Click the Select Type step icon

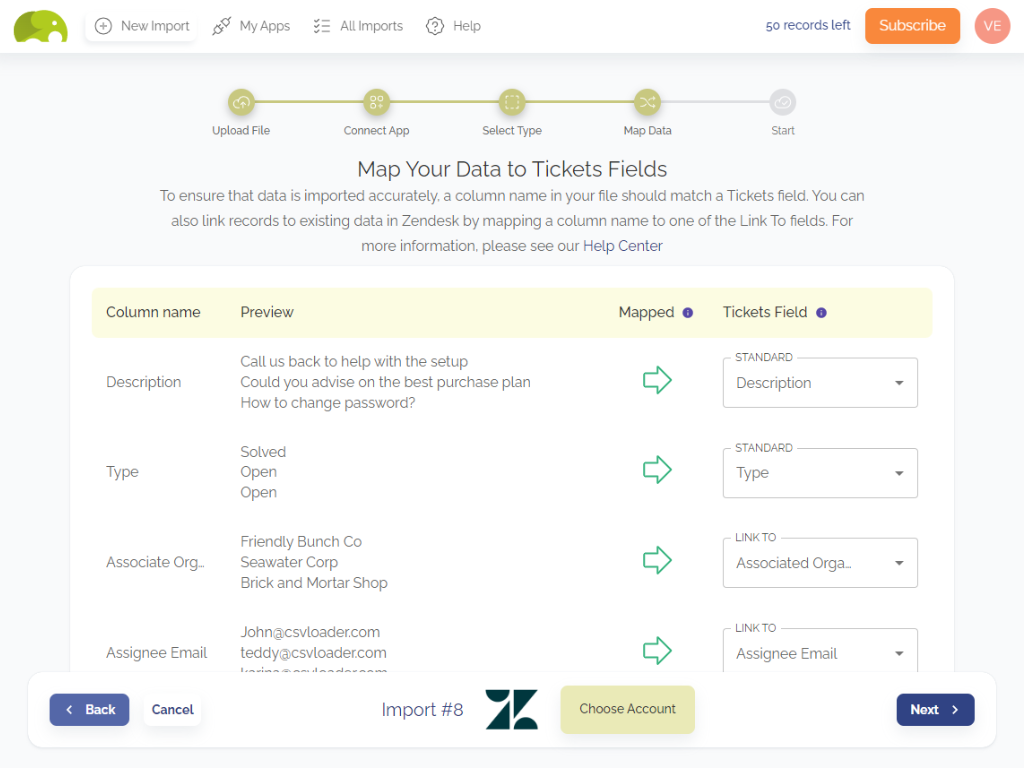click(512, 102)
